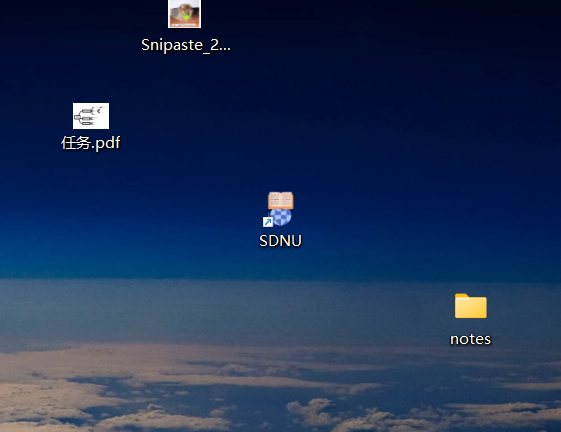Click the SDNU shortcut label
This screenshot has height=432, width=561.
point(280,241)
